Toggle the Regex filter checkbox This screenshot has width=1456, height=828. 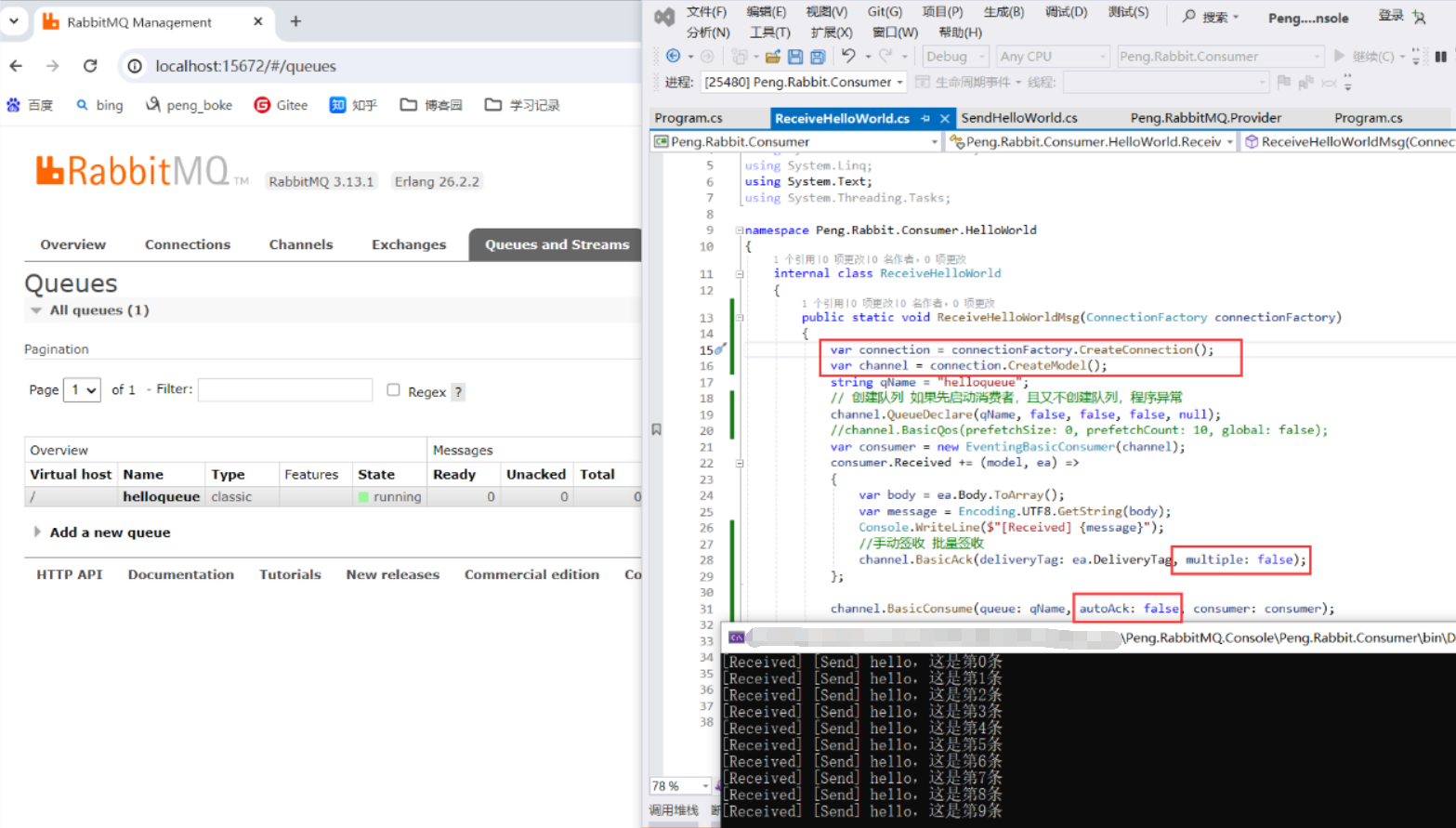(x=393, y=390)
